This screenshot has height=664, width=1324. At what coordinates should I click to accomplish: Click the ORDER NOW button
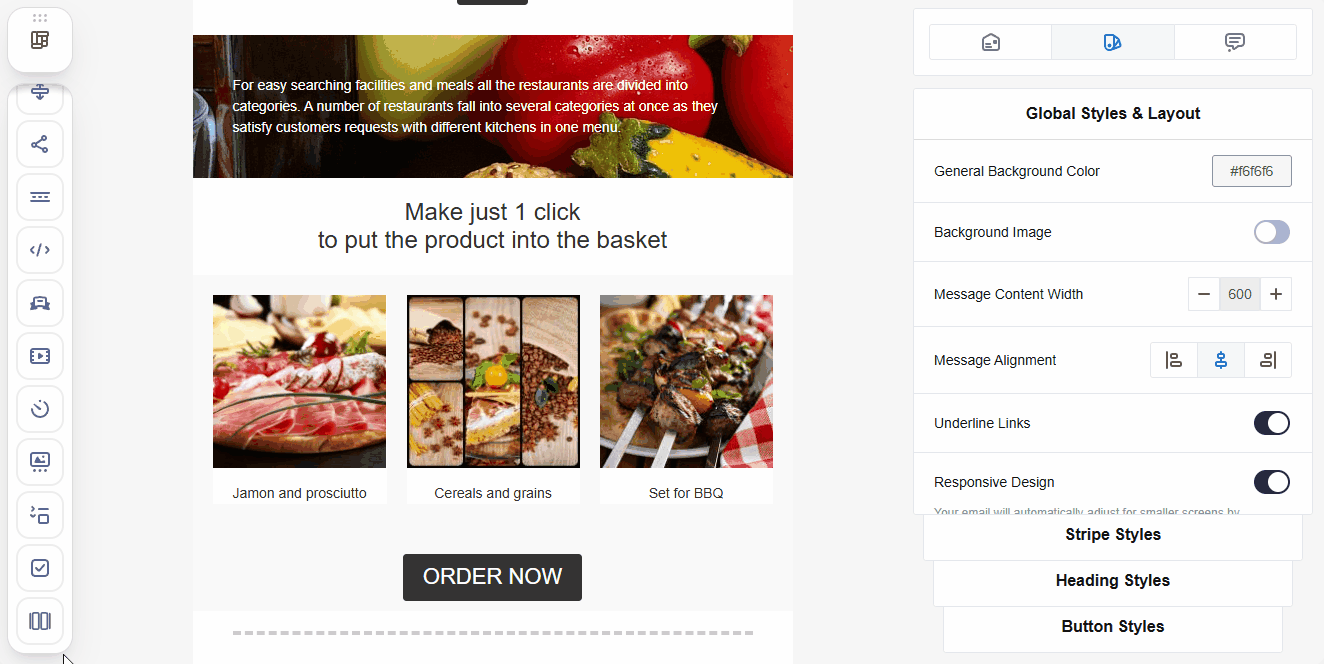click(492, 577)
